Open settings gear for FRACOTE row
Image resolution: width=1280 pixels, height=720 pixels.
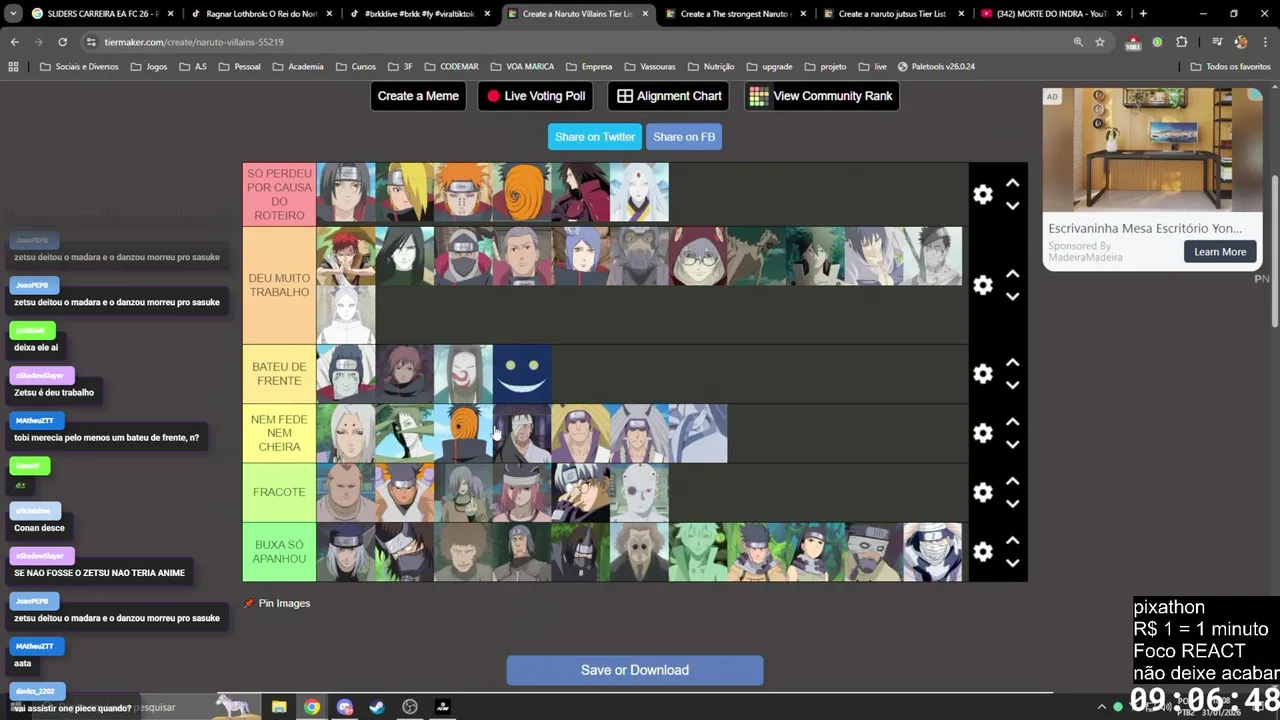click(983, 492)
